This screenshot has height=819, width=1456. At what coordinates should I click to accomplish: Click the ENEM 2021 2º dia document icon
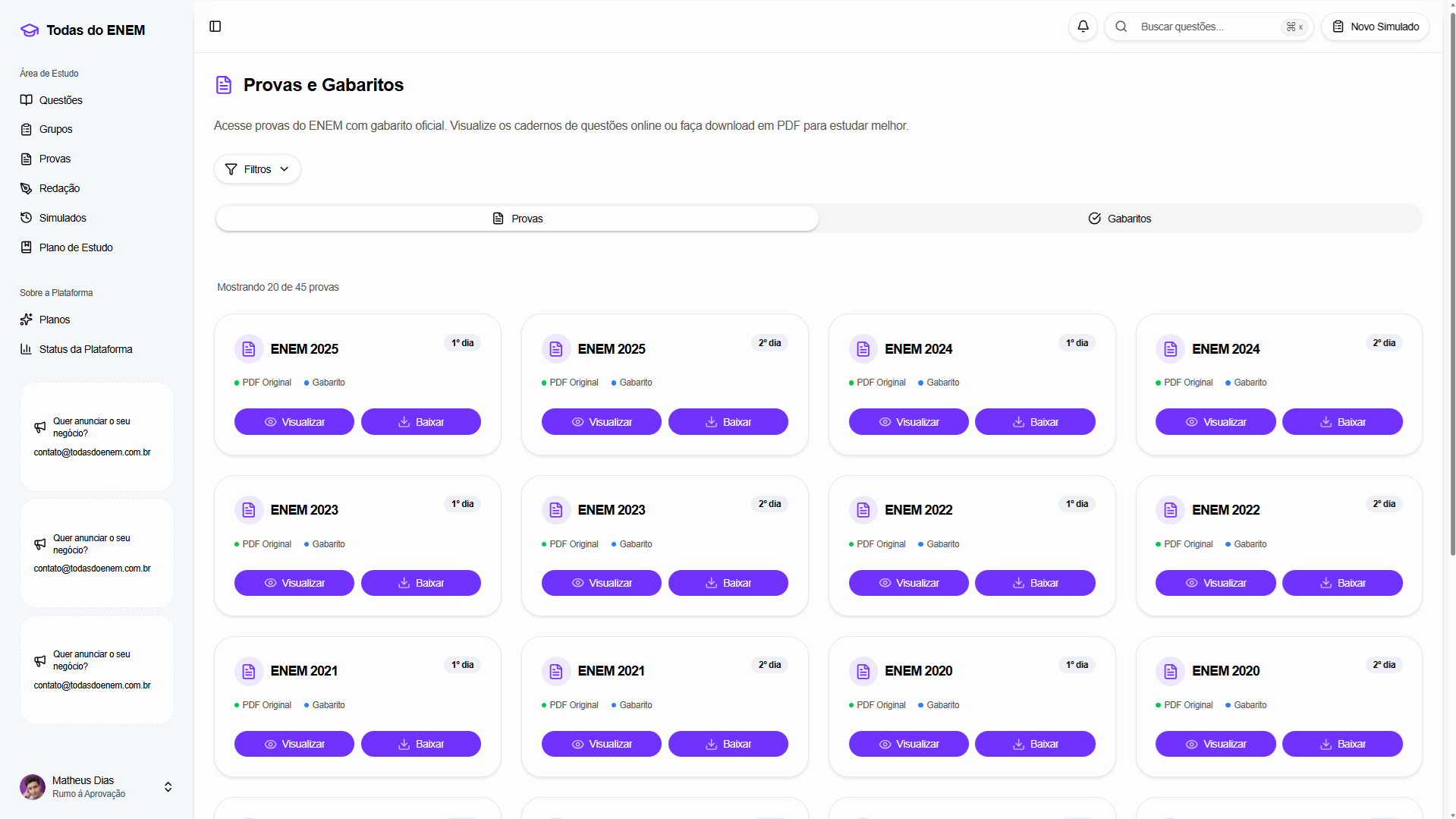(x=556, y=671)
